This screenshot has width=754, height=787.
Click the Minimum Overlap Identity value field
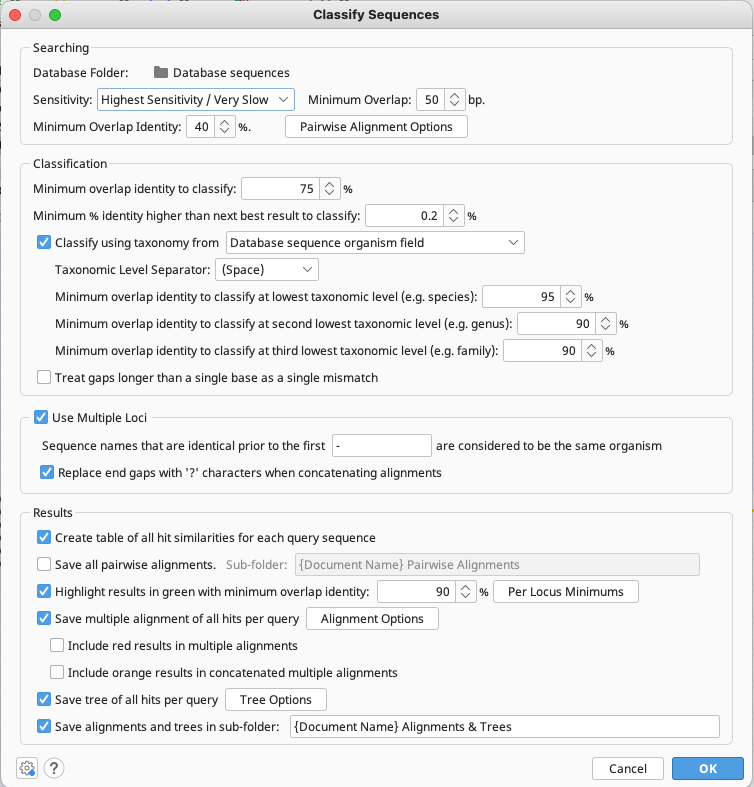point(201,126)
